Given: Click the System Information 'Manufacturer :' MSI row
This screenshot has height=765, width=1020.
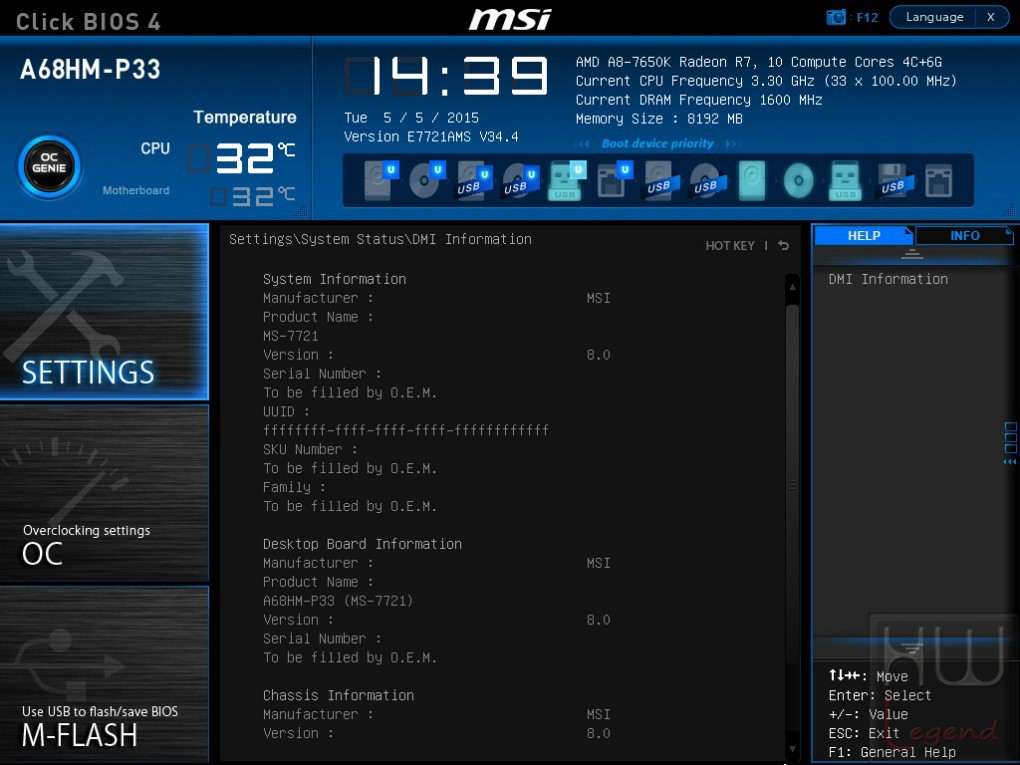Looking at the screenshot, I should 436,298.
